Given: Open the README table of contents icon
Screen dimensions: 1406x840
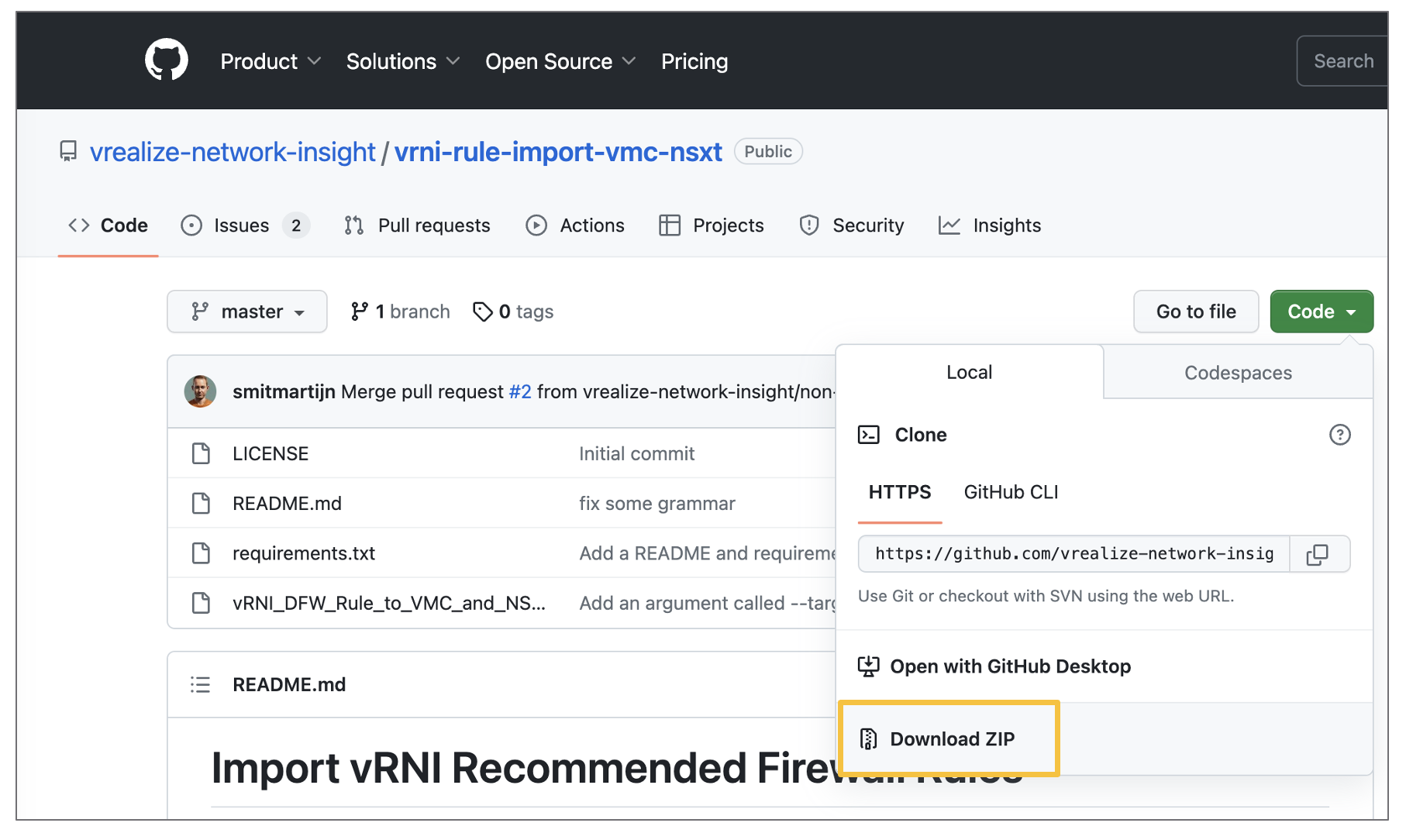Looking at the screenshot, I should pyautogui.click(x=200, y=684).
